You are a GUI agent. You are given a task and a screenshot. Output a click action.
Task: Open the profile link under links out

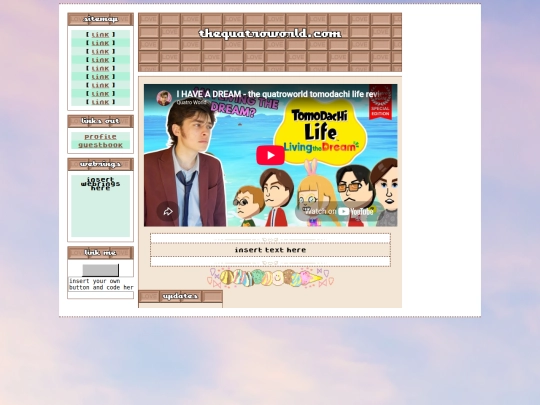point(100,137)
